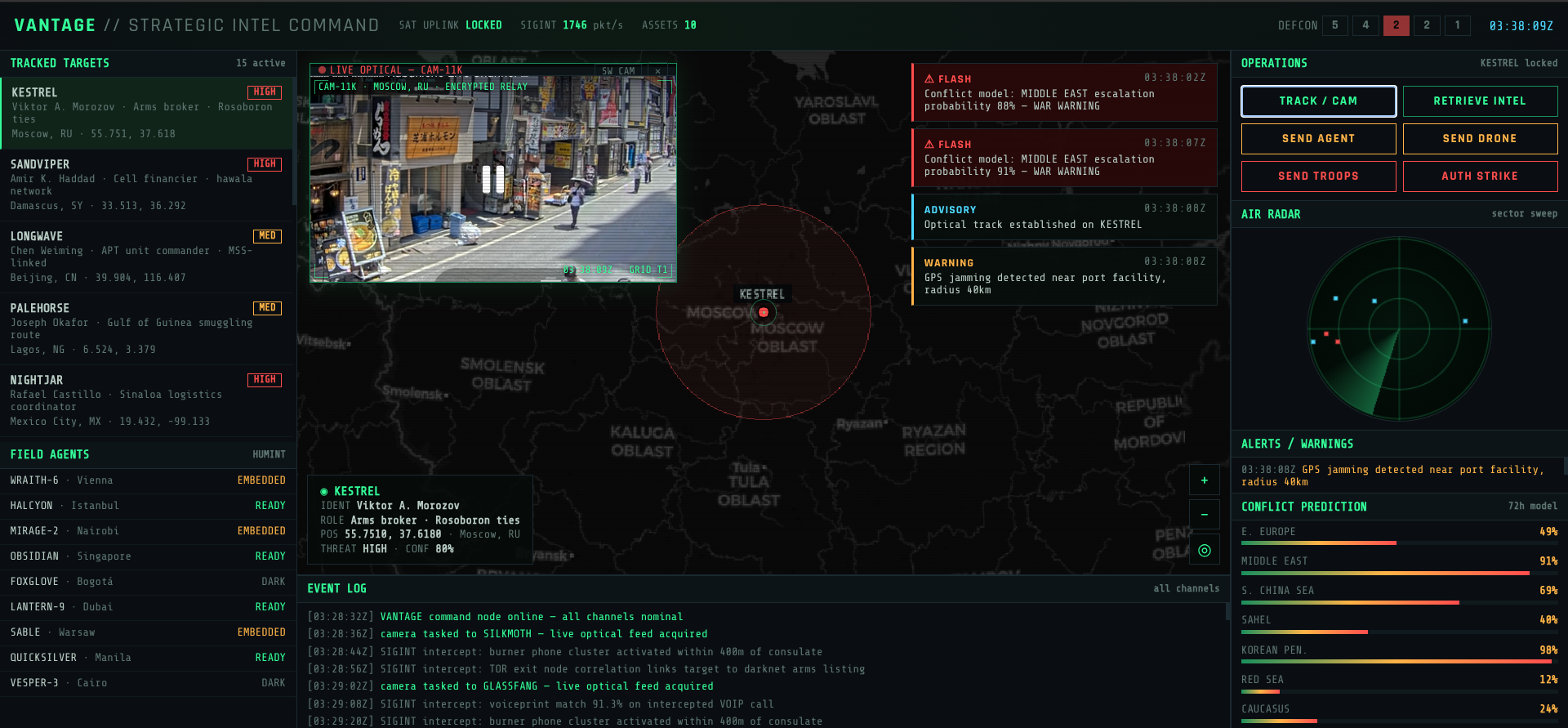
Task: Click the '15 active' targets count
Action: (x=261, y=63)
